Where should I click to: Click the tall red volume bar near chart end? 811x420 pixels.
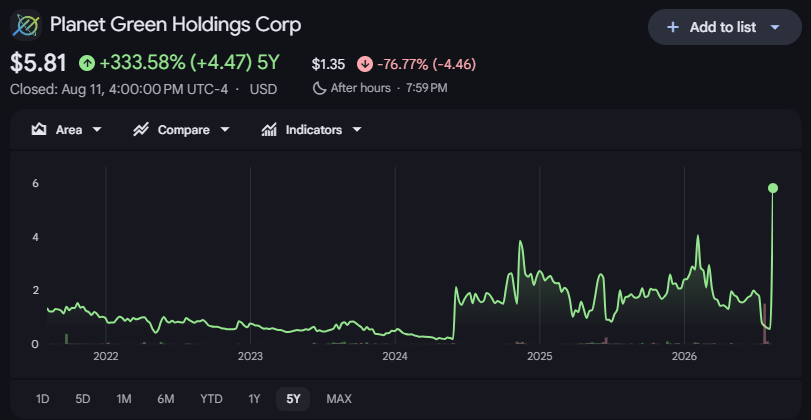tap(764, 324)
